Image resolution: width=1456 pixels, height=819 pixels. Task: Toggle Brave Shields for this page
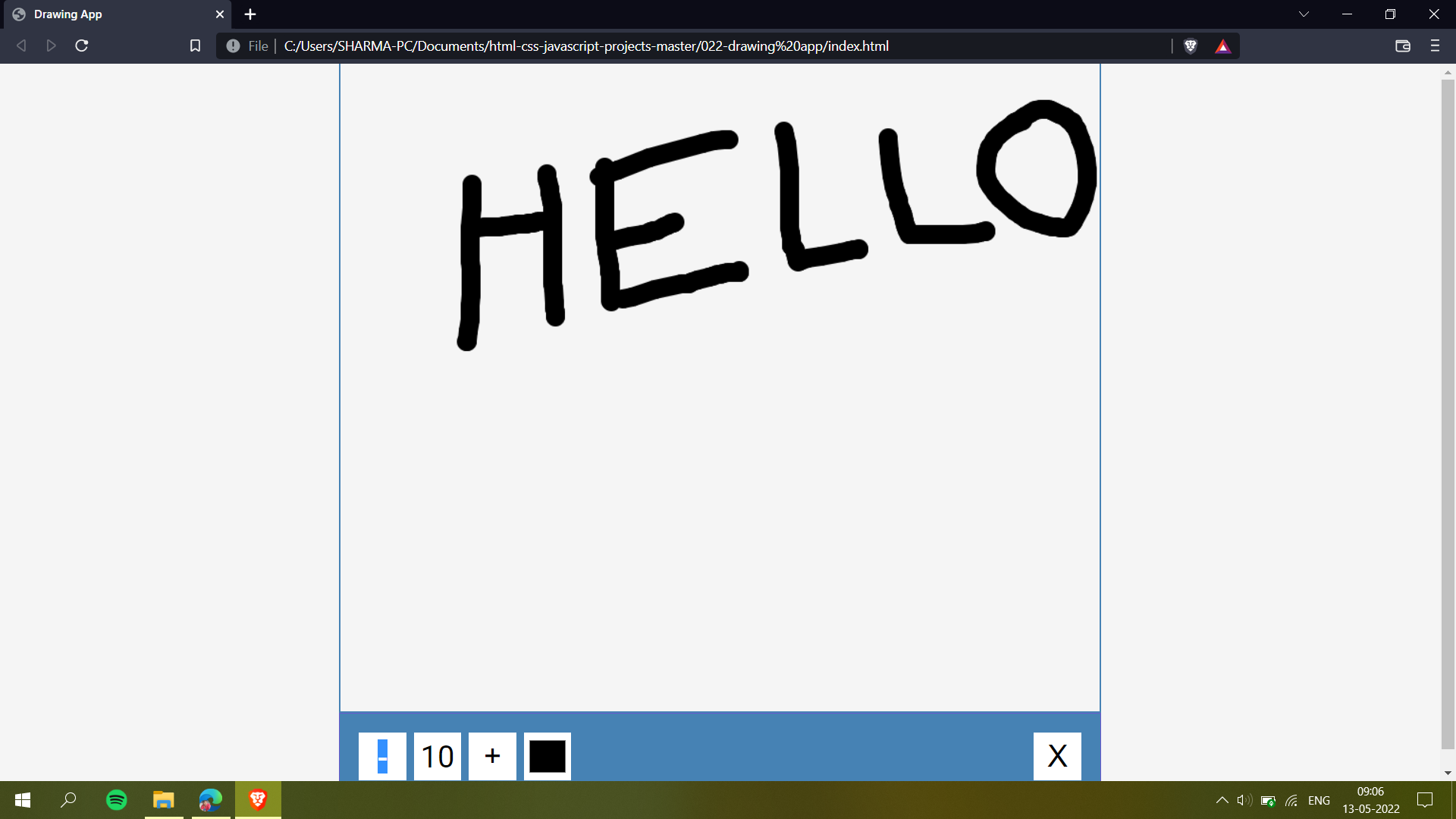pyautogui.click(x=1191, y=45)
